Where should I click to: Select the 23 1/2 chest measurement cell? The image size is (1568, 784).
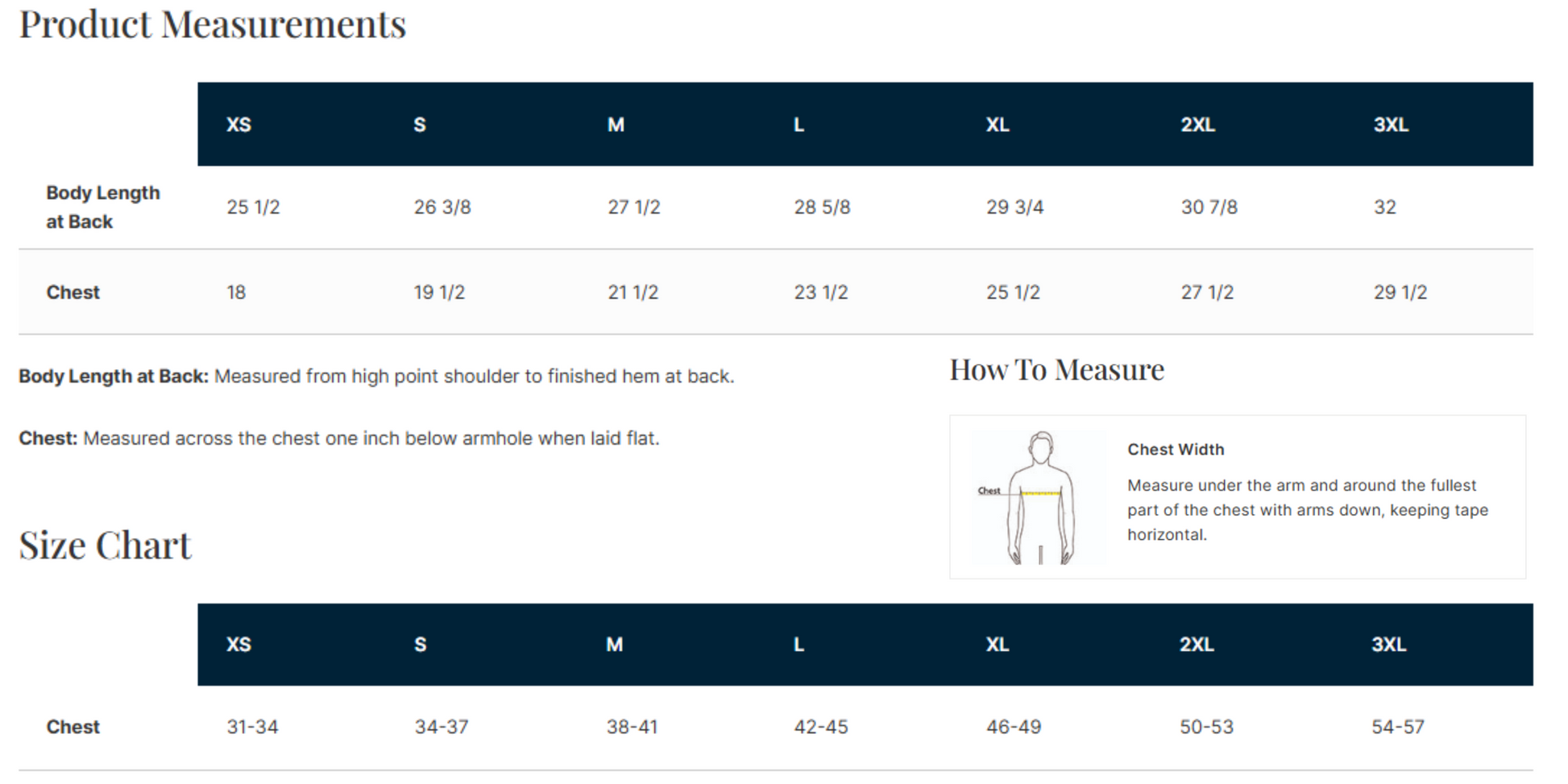821,292
